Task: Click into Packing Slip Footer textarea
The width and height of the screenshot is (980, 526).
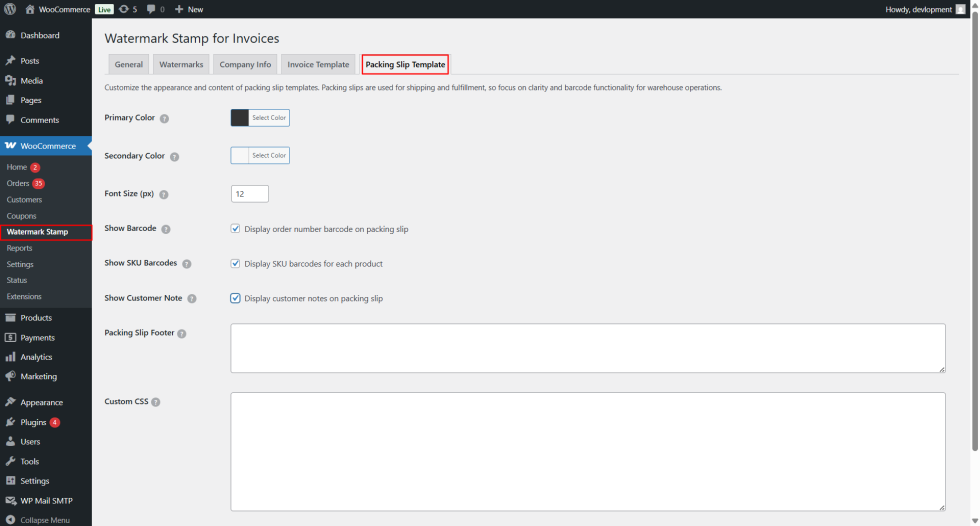Action: tap(588, 348)
